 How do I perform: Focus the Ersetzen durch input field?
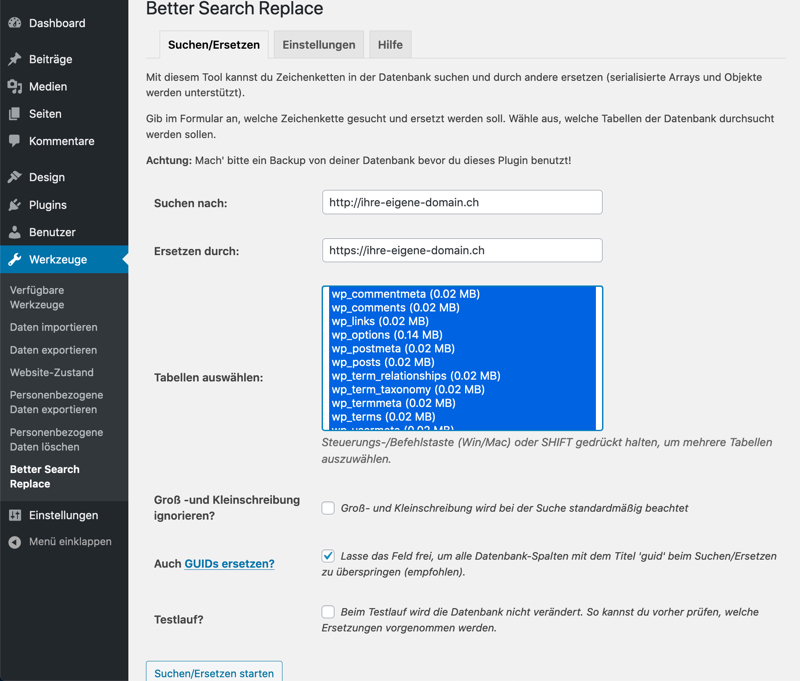click(x=462, y=250)
